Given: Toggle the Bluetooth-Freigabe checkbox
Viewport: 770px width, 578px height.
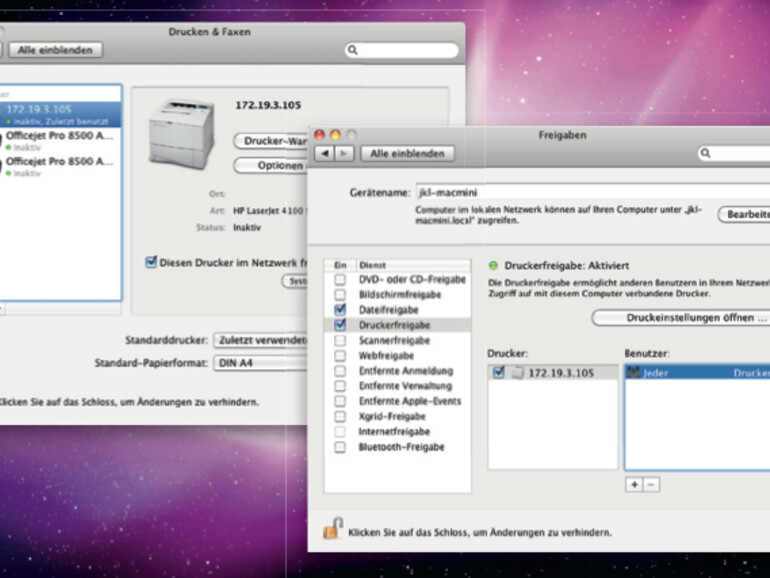Looking at the screenshot, I should tap(341, 447).
